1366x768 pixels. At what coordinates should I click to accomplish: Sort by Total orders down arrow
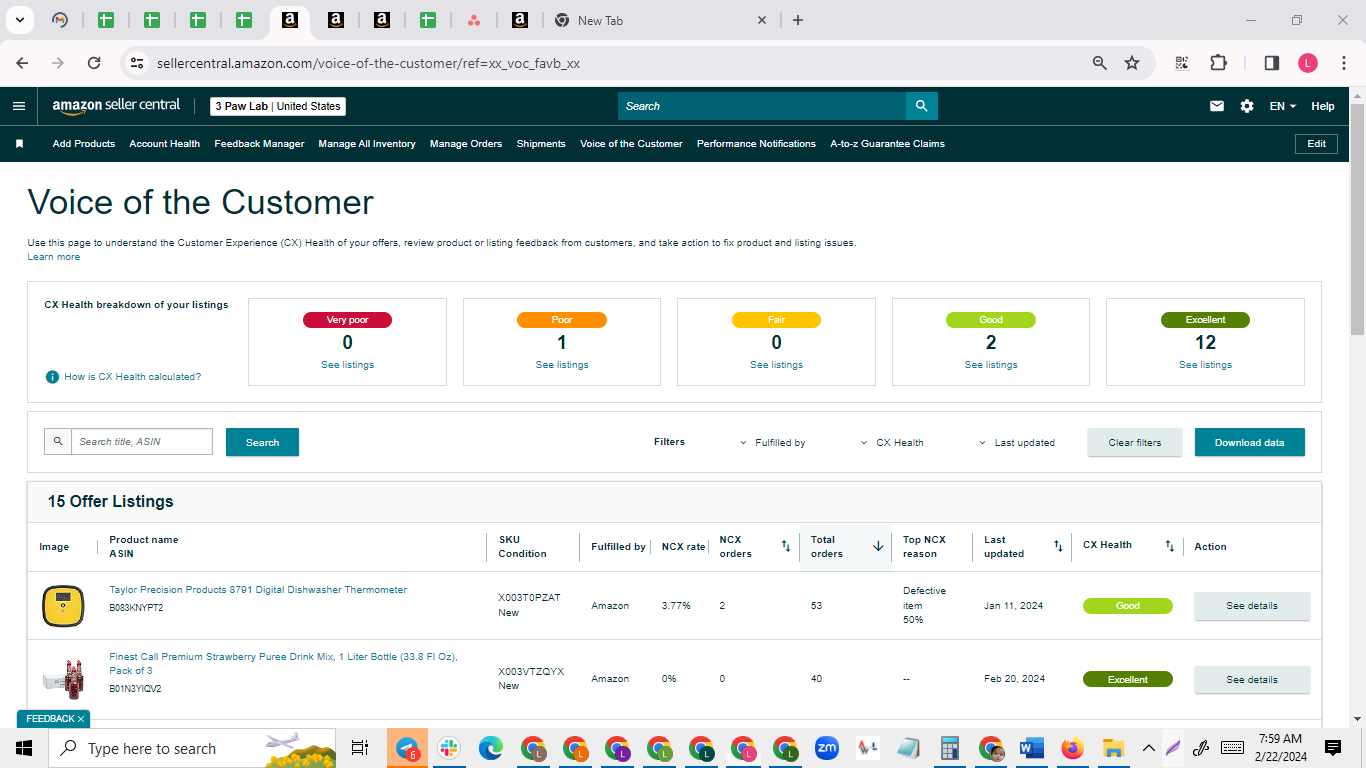(878, 546)
